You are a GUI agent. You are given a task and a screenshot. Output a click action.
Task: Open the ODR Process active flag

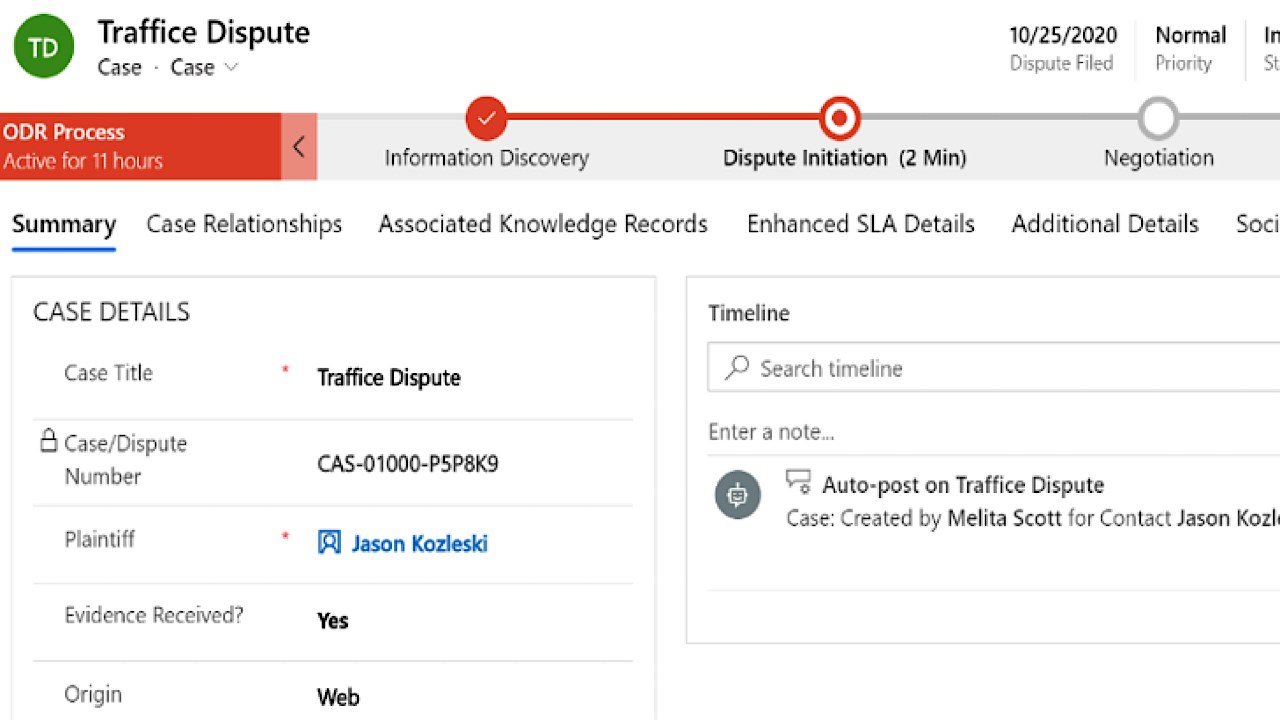140,146
